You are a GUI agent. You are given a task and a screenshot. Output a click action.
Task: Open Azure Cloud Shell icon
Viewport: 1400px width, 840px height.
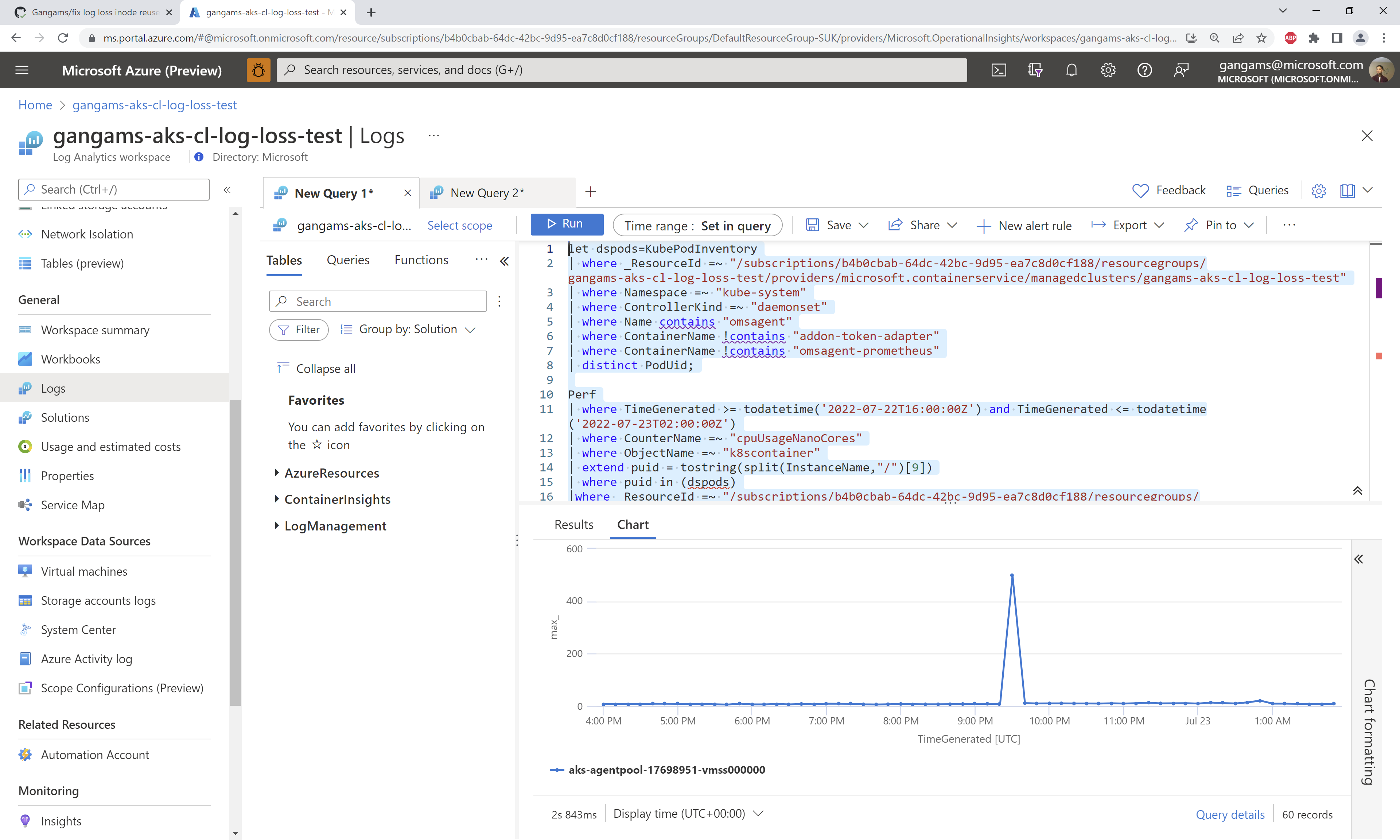tap(999, 70)
